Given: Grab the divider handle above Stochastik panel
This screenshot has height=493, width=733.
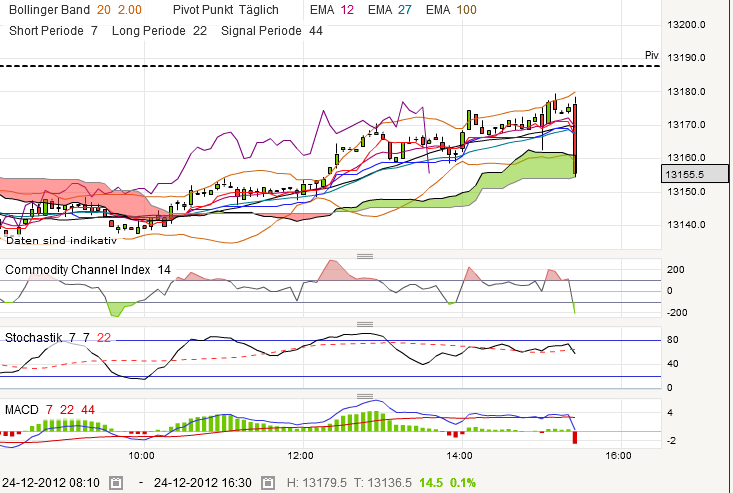Looking at the screenshot, I should tap(365, 324).
